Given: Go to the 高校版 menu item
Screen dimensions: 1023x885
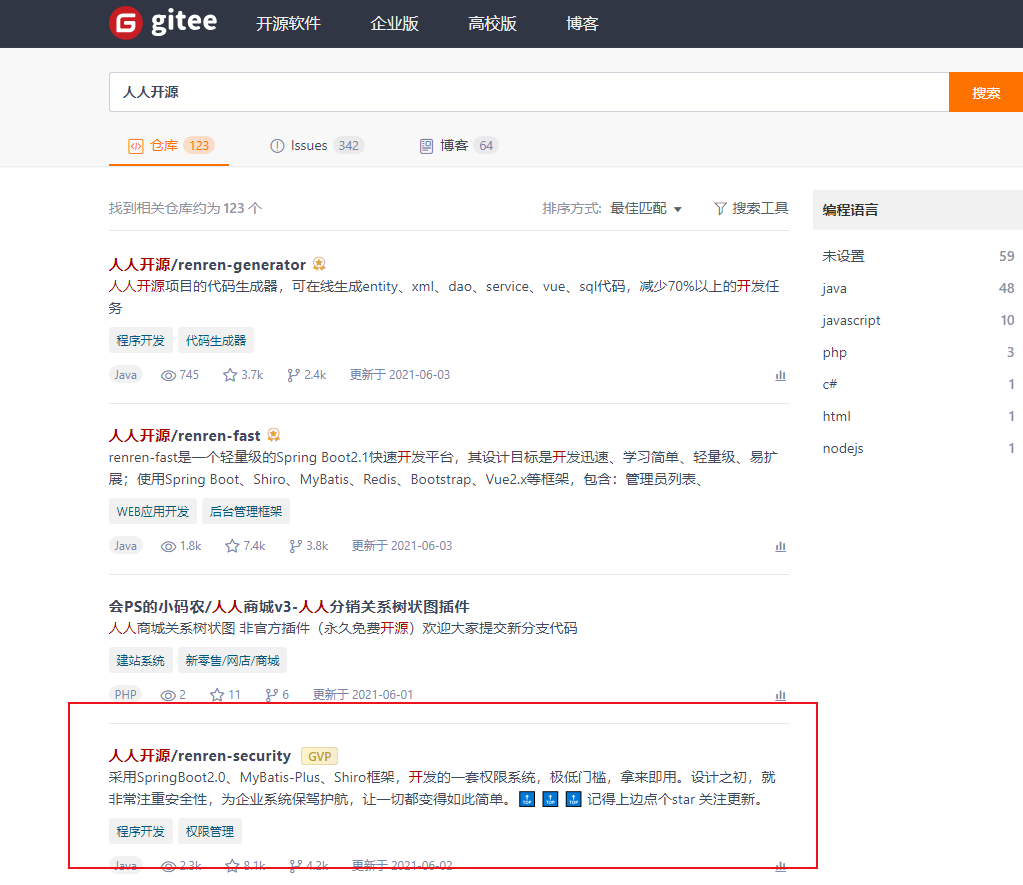Looking at the screenshot, I should tap(492, 24).
